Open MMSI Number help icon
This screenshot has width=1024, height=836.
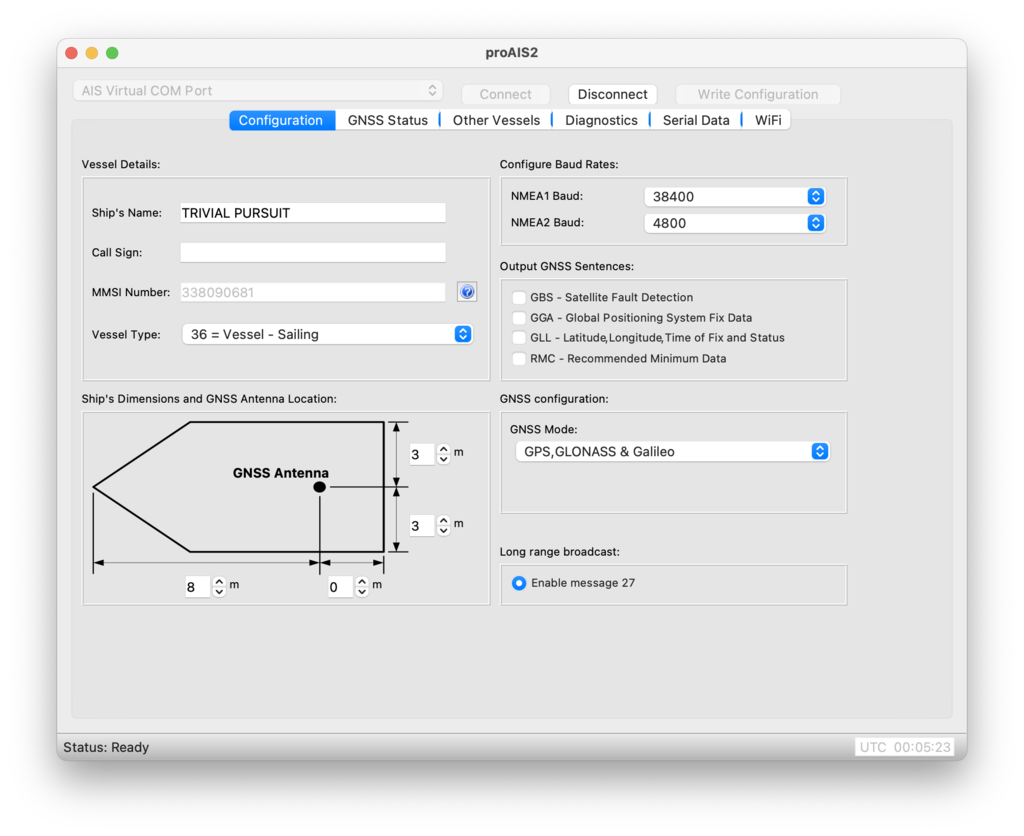[x=467, y=292]
